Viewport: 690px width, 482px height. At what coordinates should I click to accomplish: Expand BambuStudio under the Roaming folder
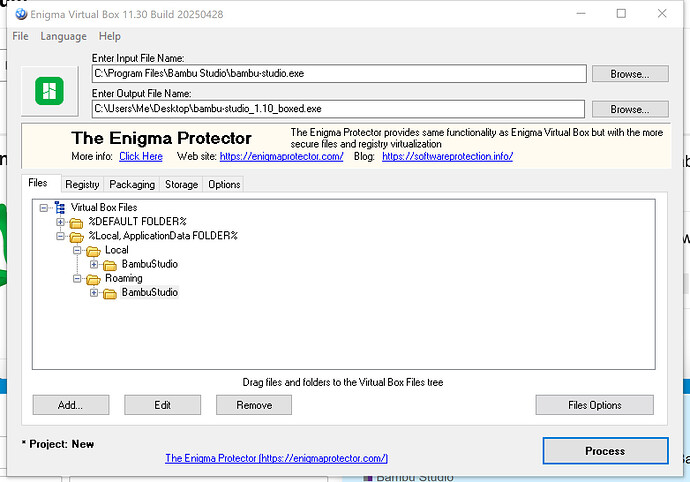[x=94, y=293]
